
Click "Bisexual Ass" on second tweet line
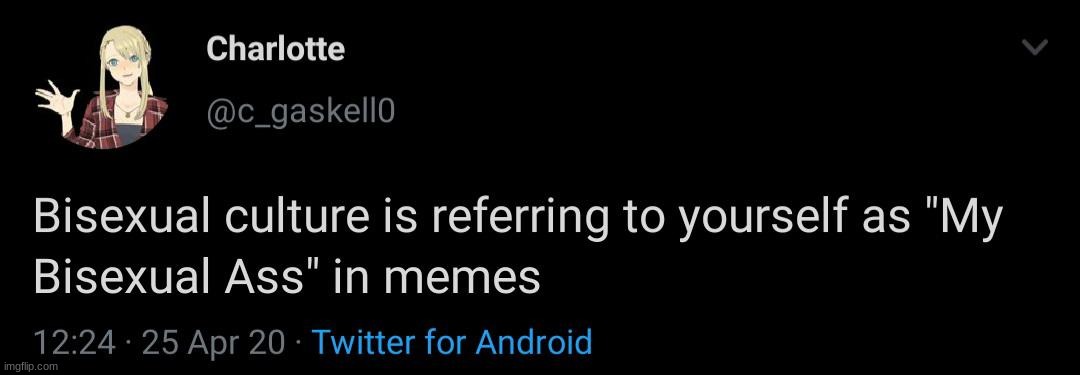[180, 278]
